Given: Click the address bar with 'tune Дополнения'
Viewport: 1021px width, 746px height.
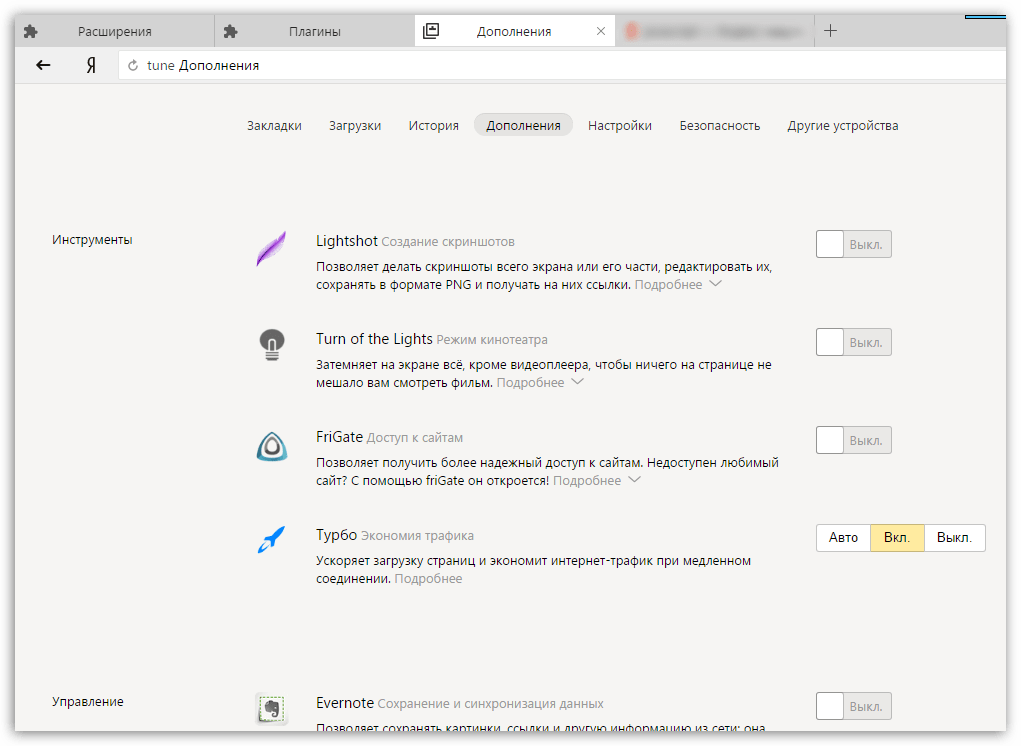Looking at the screenshot, I should (562, 65).
